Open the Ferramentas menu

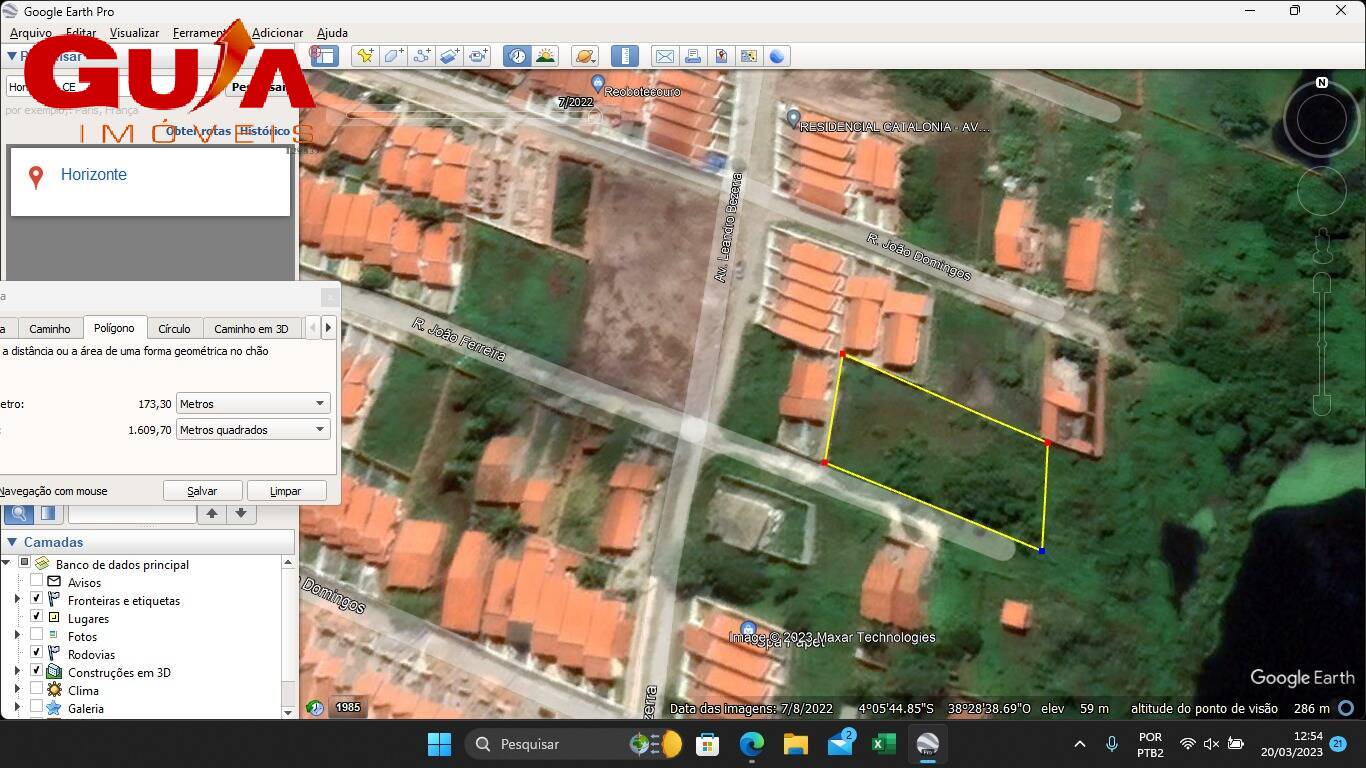click(x=198, y=32)
